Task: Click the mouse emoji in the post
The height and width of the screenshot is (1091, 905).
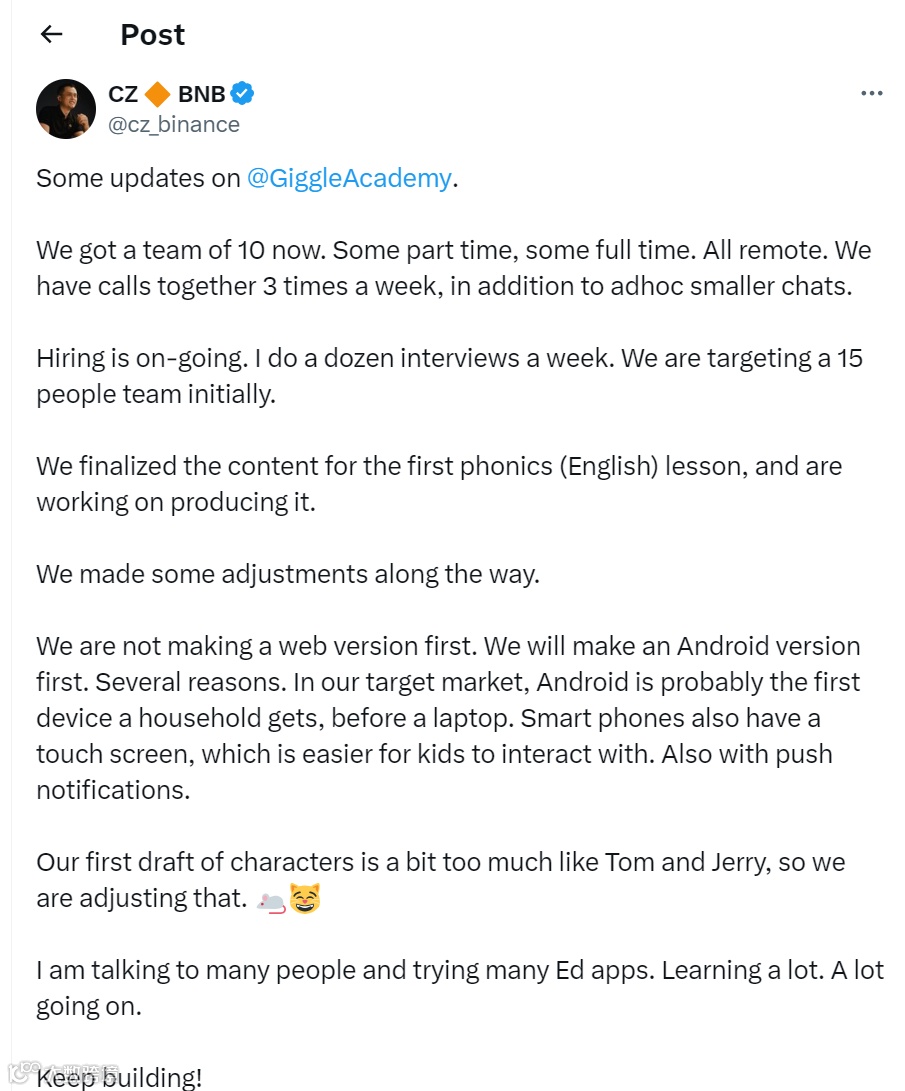Action: click(271, 900)
